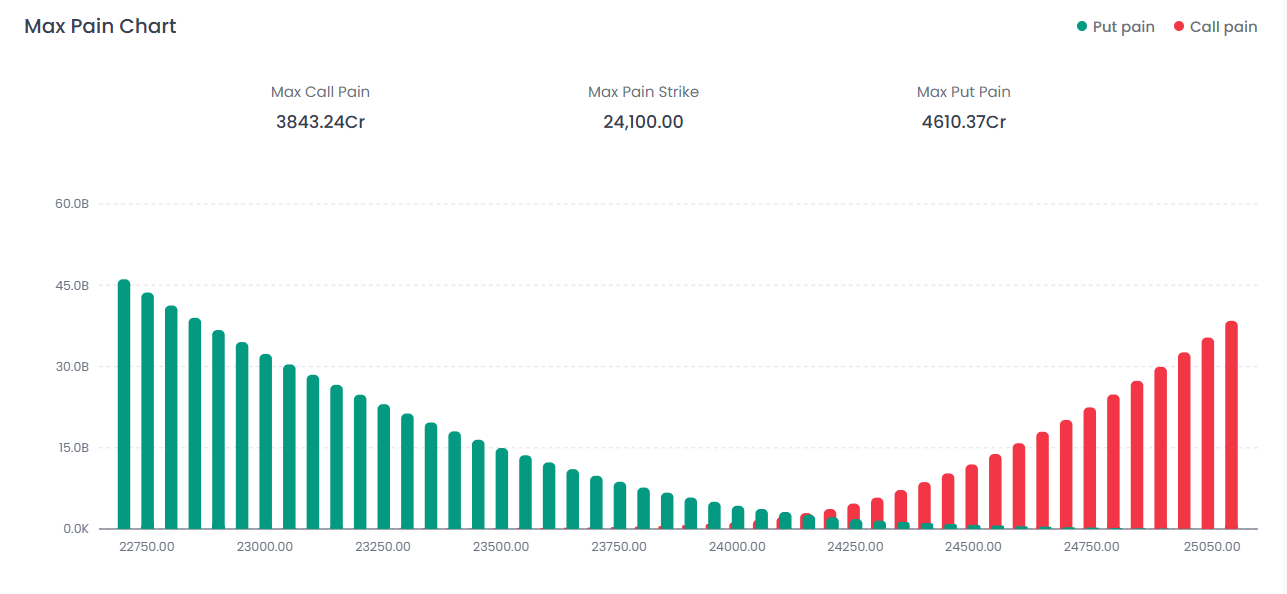Click the green bar above 23750.00
This screenshot has height=594, width=1287.
coord(619,505)
